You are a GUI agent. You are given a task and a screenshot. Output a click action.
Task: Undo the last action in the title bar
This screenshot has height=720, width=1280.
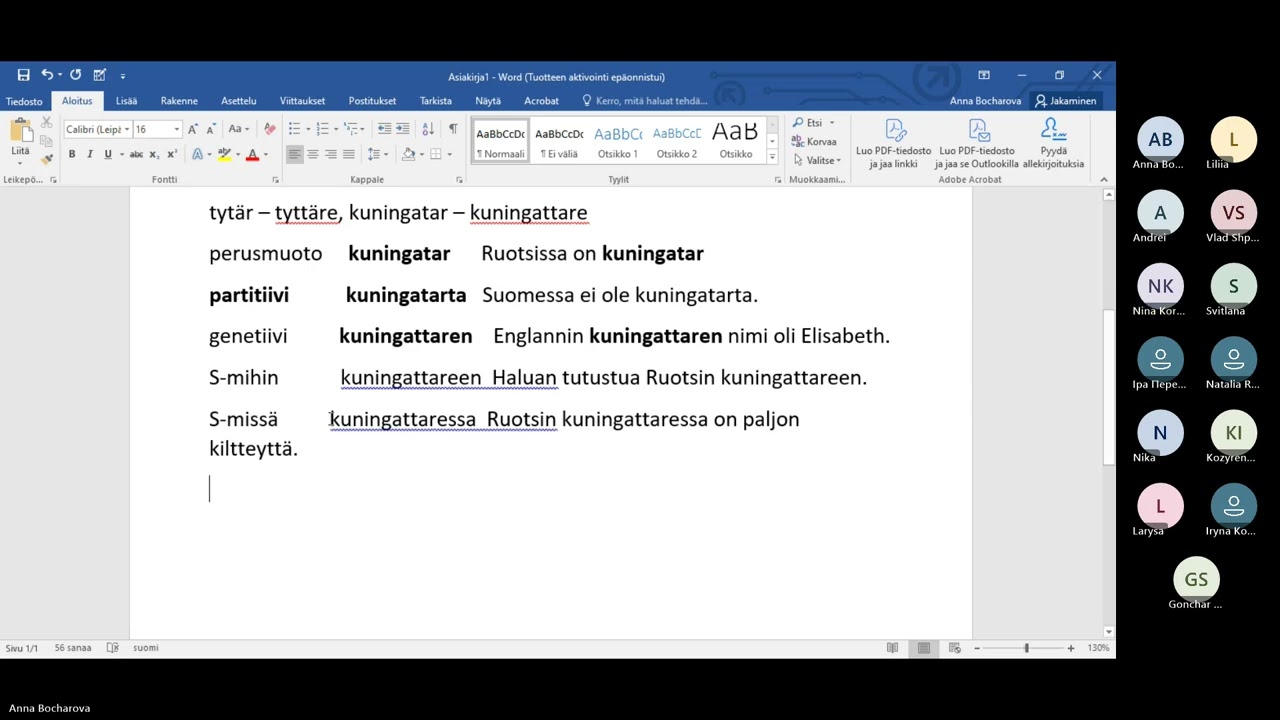46,75
